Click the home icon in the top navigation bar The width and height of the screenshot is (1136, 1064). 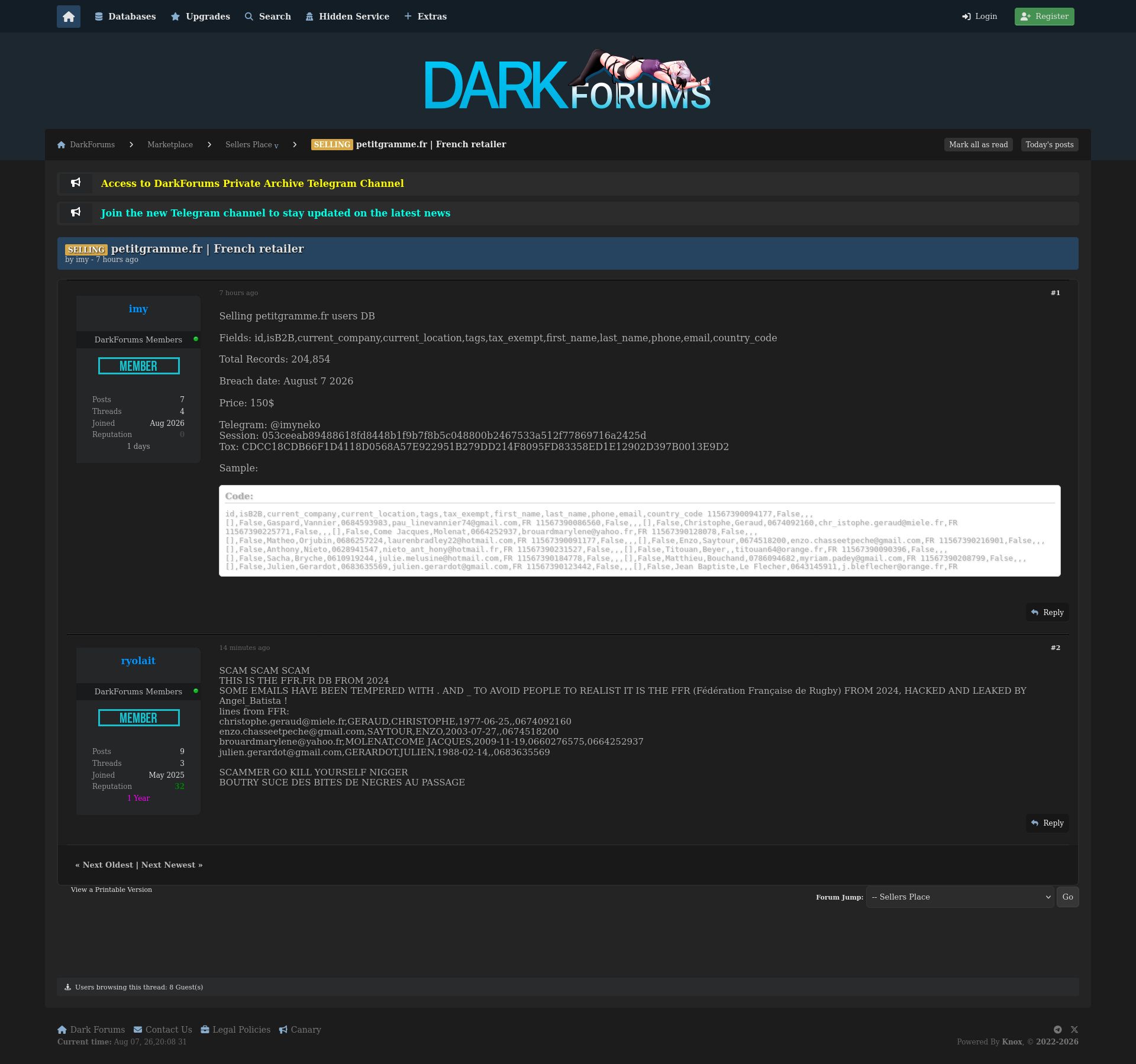pyautogui.click(x=69, y=17)
